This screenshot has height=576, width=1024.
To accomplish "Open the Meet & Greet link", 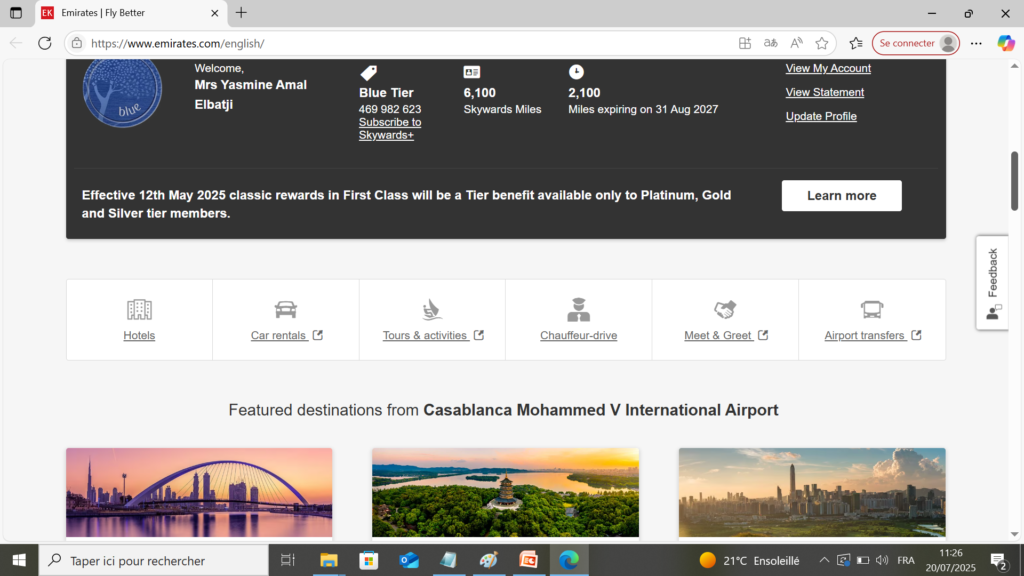I will [x=726, y=335].
